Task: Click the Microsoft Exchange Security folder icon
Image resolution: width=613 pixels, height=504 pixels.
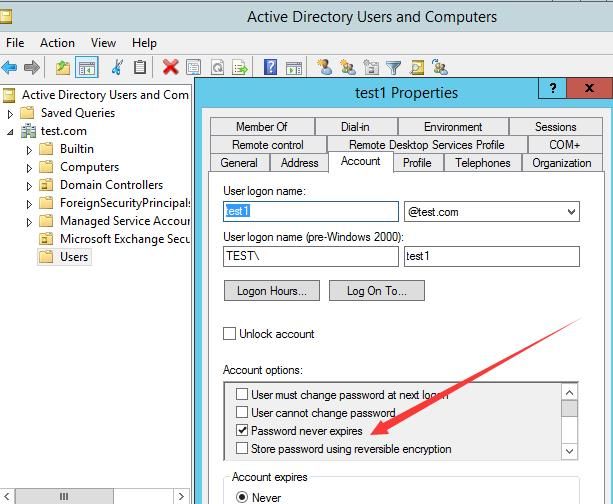Action: point(46,239)
